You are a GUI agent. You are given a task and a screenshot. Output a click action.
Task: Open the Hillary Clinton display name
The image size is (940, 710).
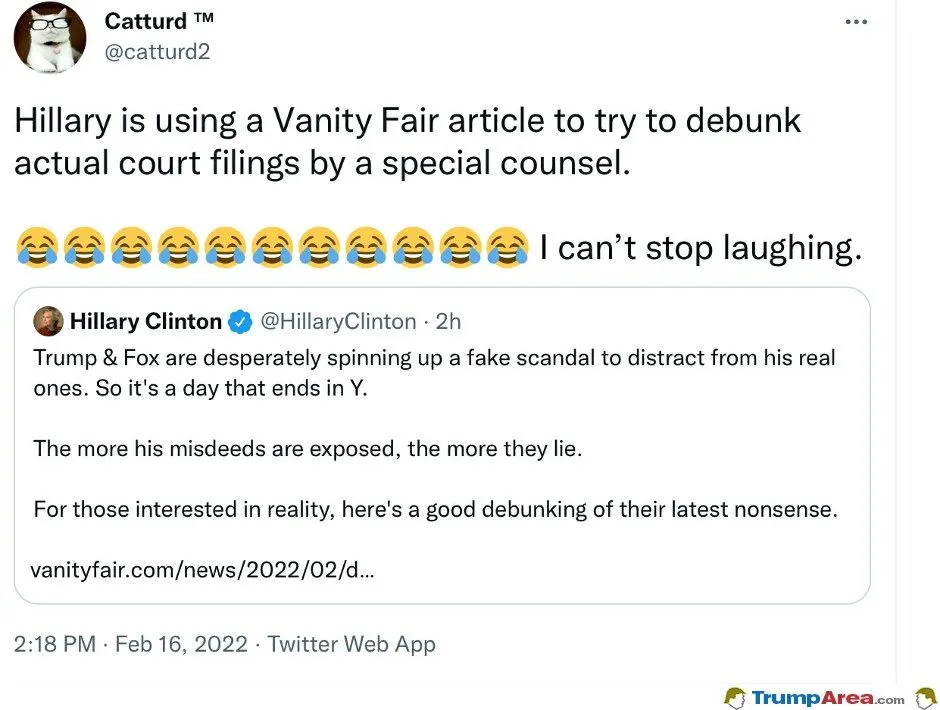pos(146,321)
